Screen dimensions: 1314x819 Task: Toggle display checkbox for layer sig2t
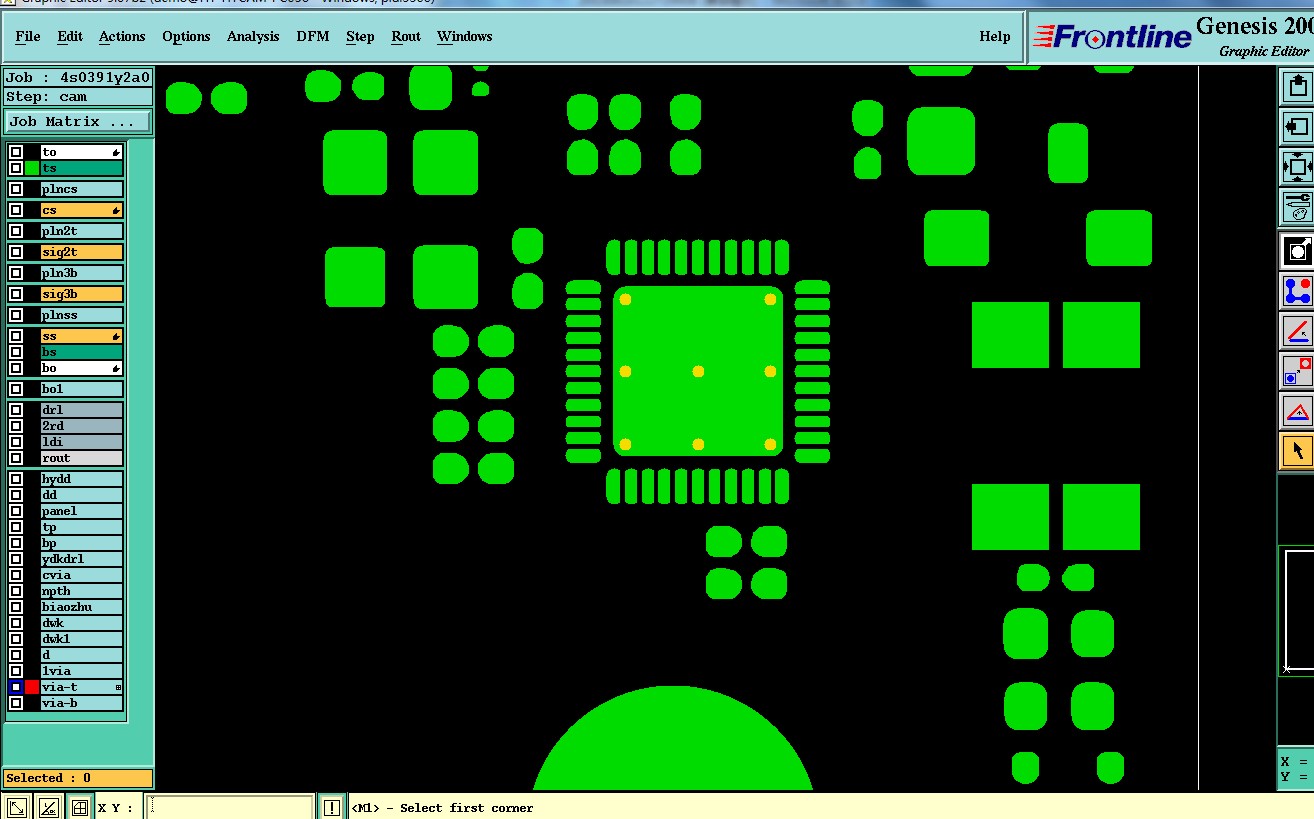(16, 252)
